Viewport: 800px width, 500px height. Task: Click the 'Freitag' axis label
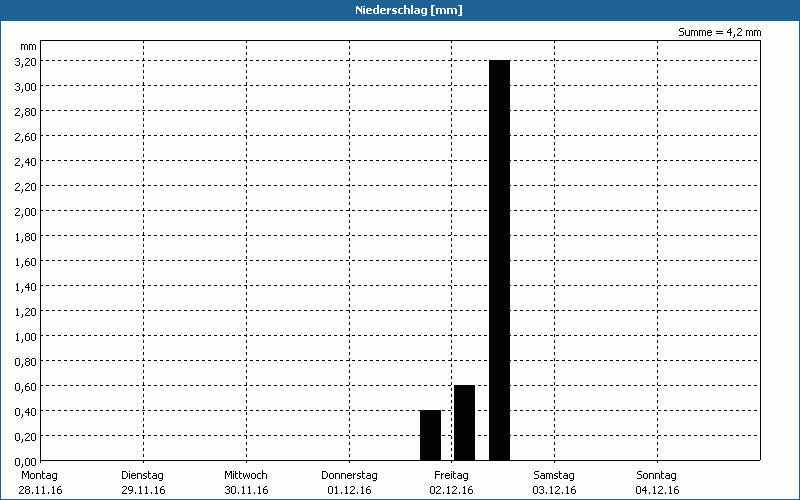[x=451, y=475]
